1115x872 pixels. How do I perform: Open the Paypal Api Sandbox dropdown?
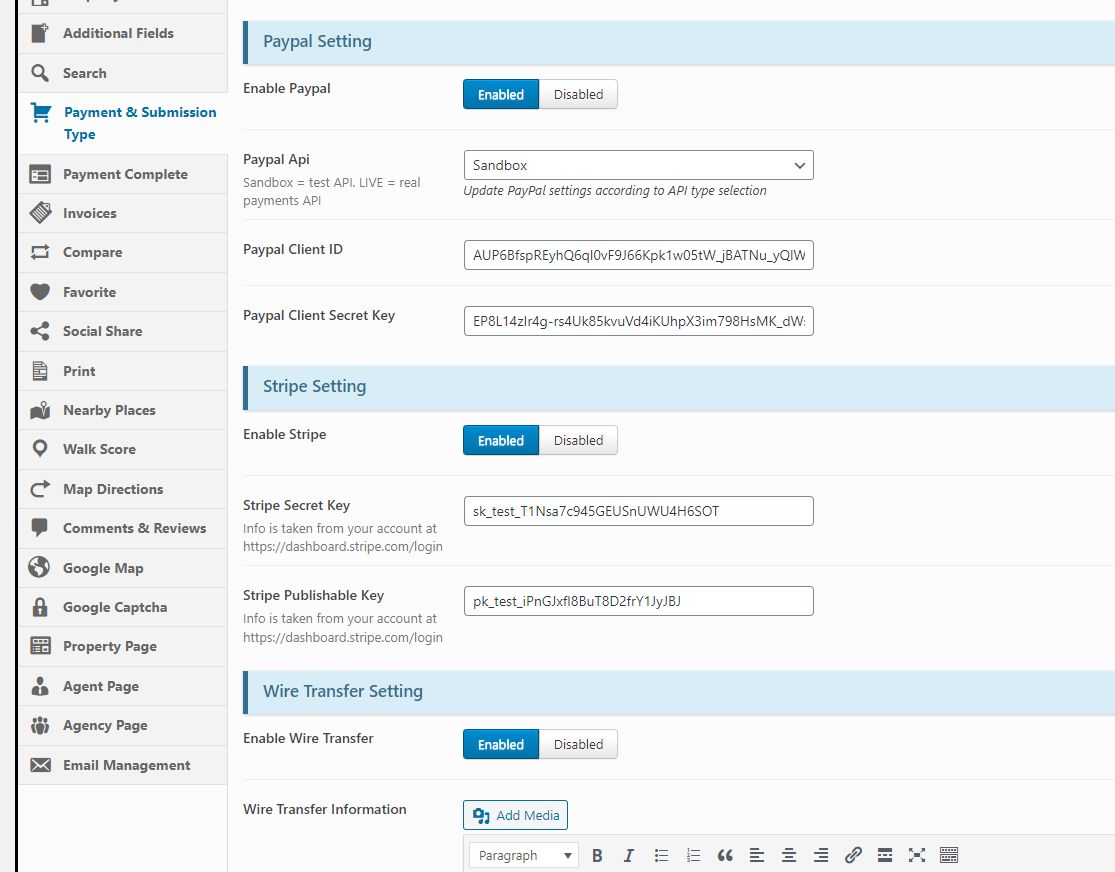(x=639, y=165)
